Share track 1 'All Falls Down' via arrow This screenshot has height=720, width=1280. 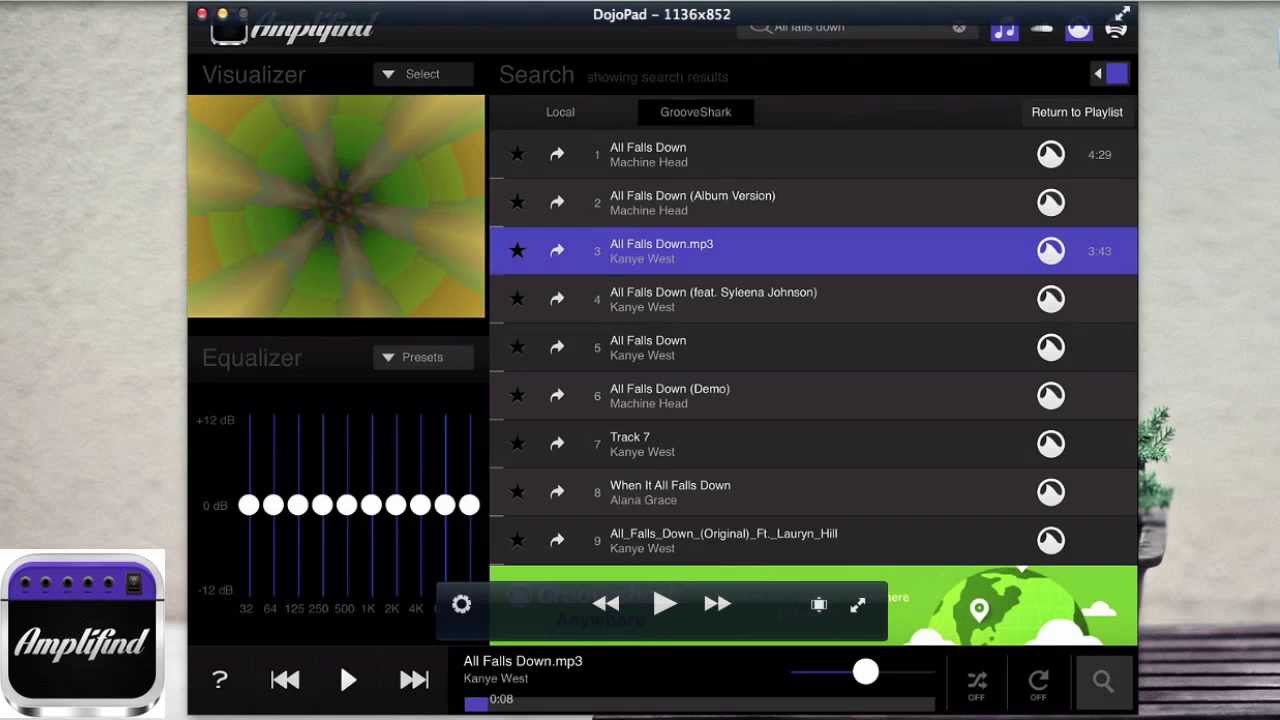click(x=557, y=154)
